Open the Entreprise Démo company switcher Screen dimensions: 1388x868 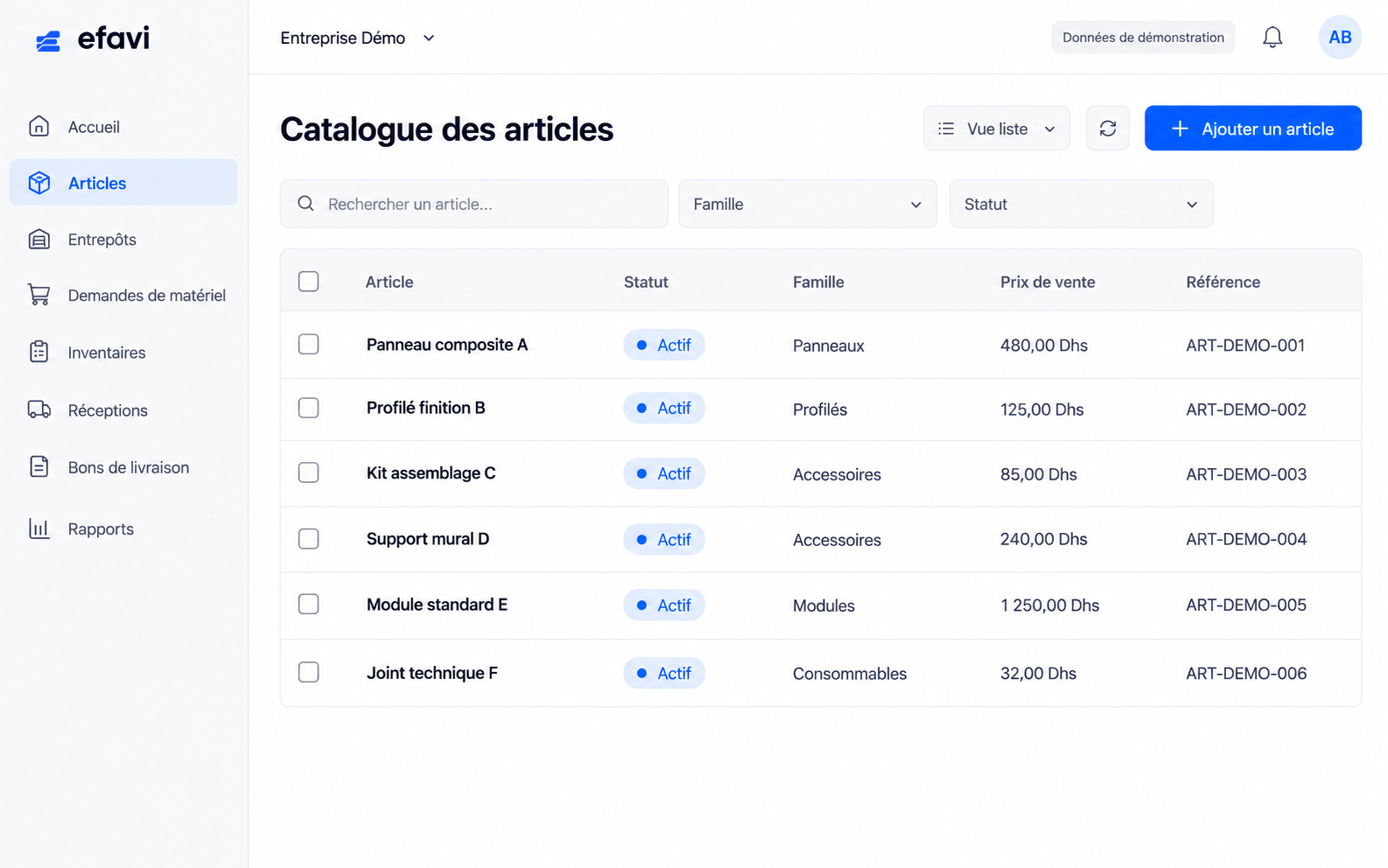pyautogui.click(x=357, y=38)
